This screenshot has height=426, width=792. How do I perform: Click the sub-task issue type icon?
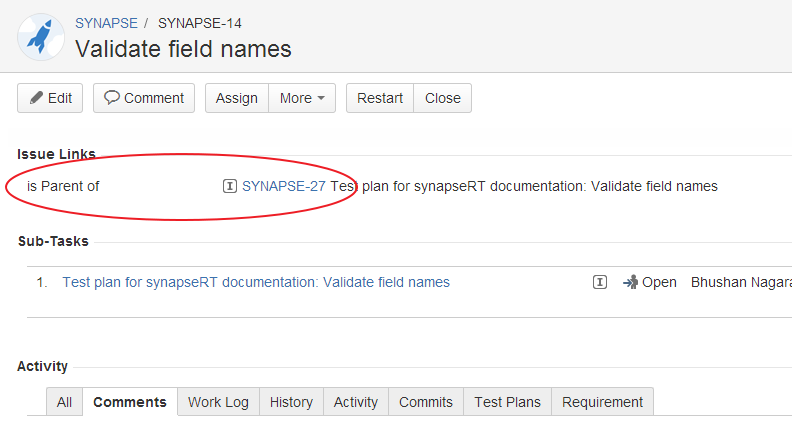click(600, 282)
